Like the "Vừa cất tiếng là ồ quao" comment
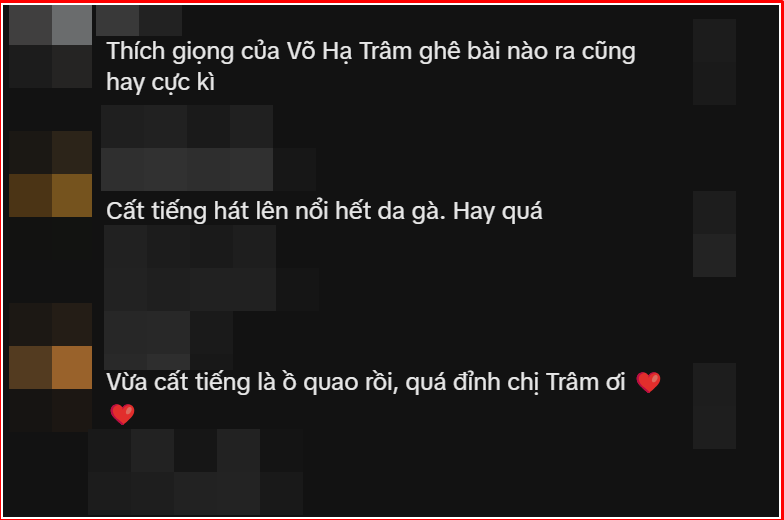 coord(714,406)
